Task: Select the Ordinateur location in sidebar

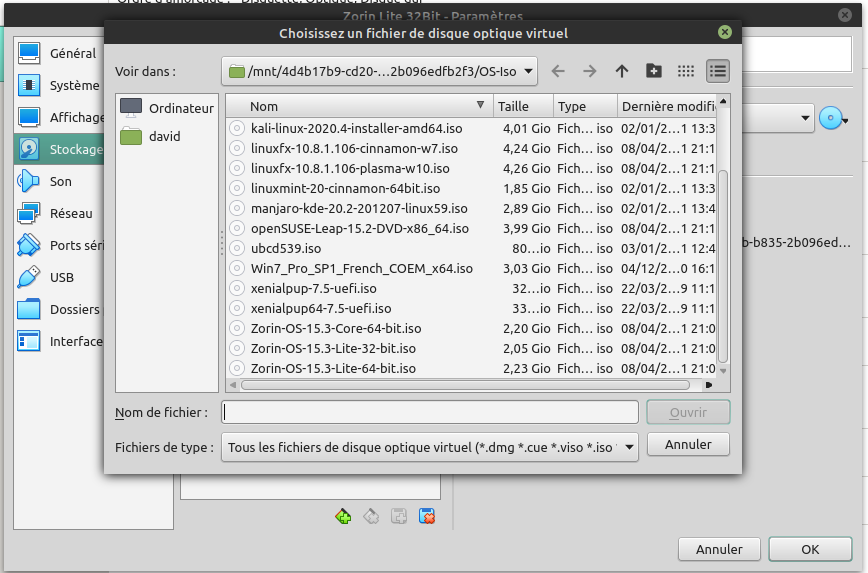Action: 166,108
